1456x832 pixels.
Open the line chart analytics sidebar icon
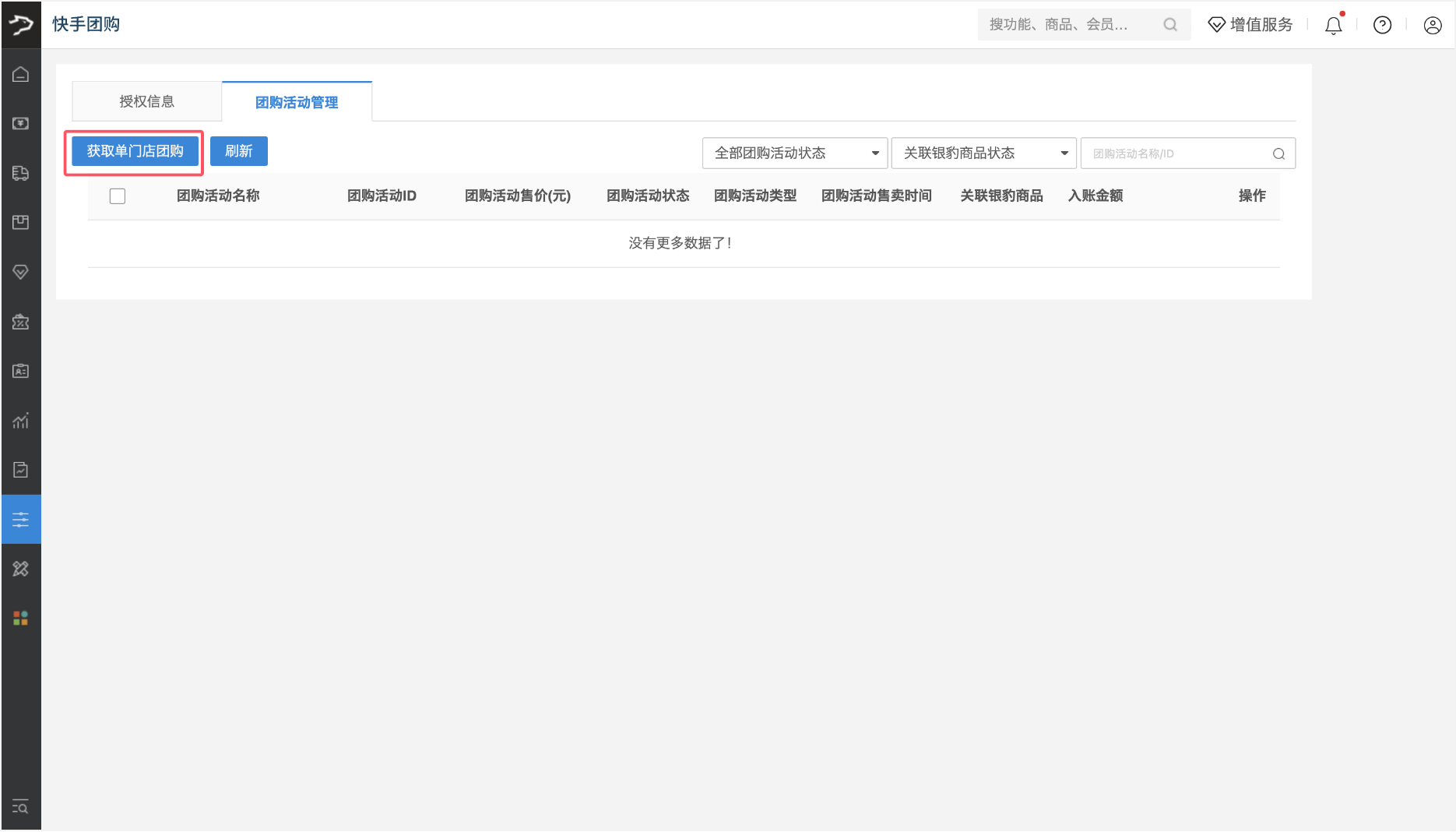[x=21, y=421]
